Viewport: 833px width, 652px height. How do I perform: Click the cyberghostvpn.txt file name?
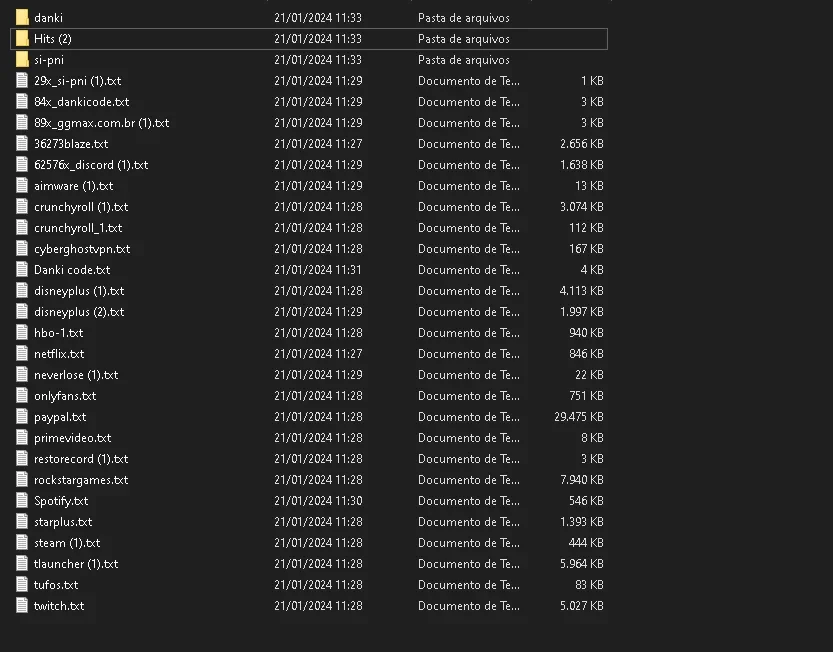click(82, 249)
